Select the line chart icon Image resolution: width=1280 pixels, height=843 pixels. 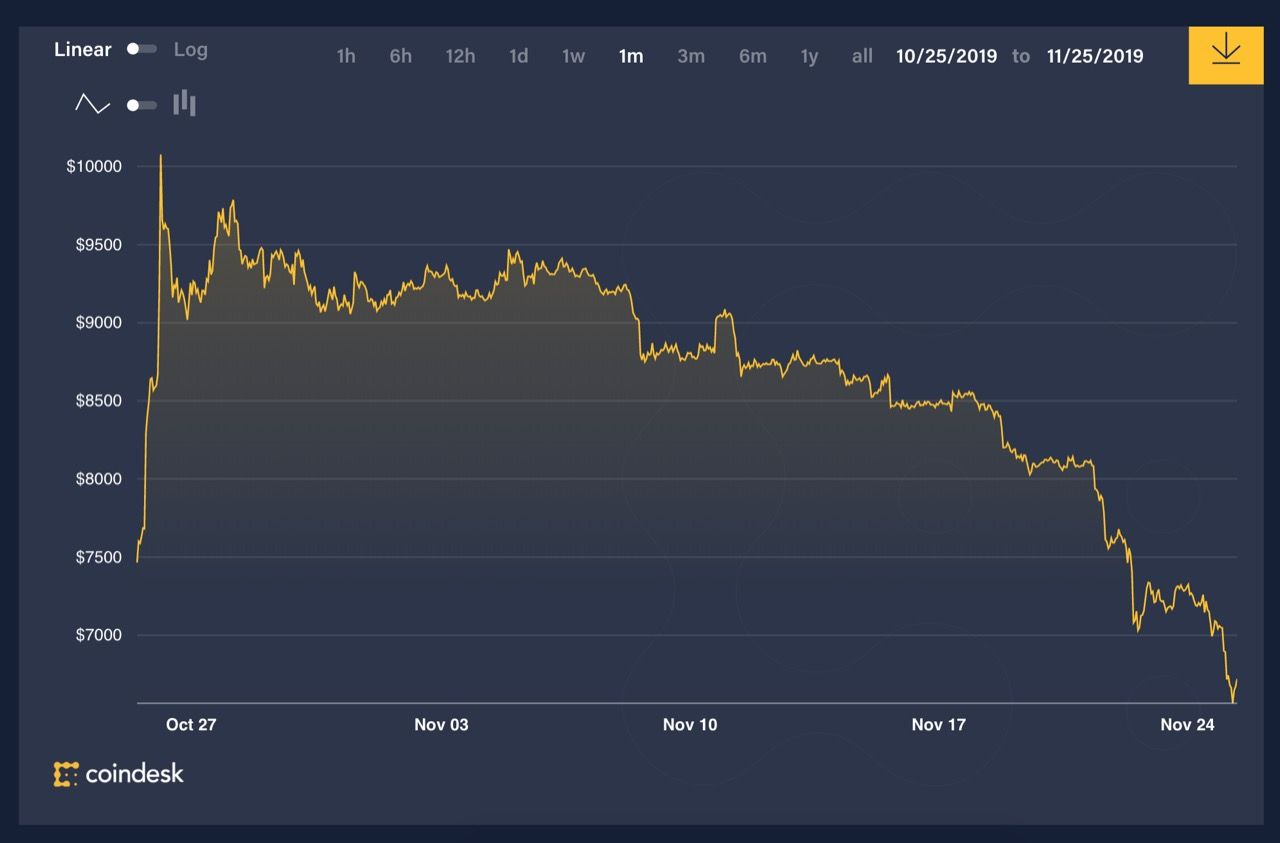[93, 104]
